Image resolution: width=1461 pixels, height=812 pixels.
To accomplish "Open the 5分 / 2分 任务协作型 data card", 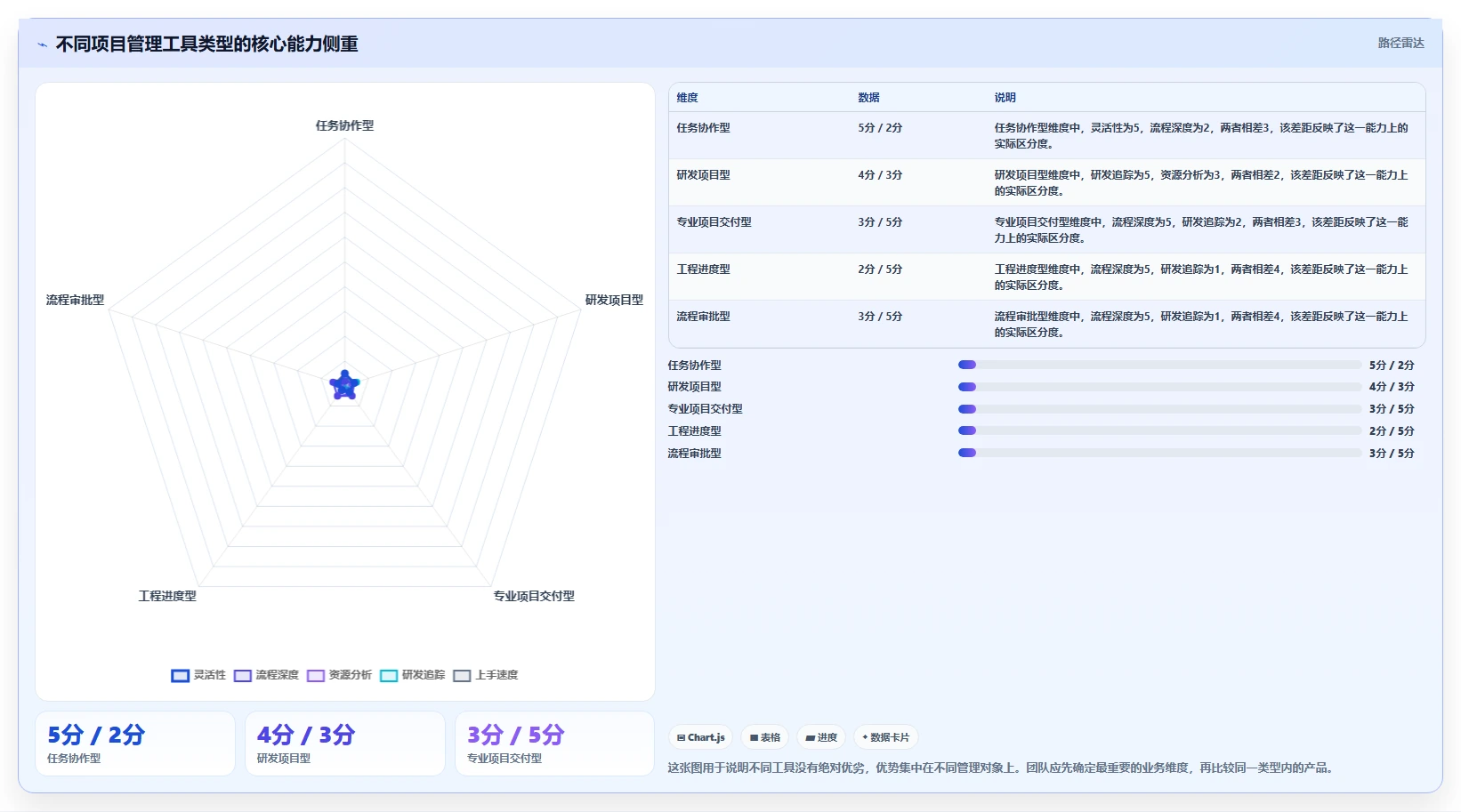I will 135,744.
